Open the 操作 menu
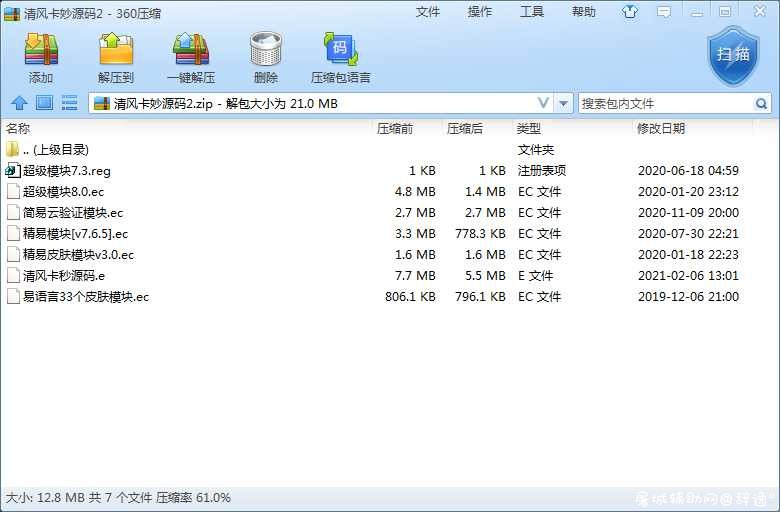 pyautogui.click(x=480, y=12)
